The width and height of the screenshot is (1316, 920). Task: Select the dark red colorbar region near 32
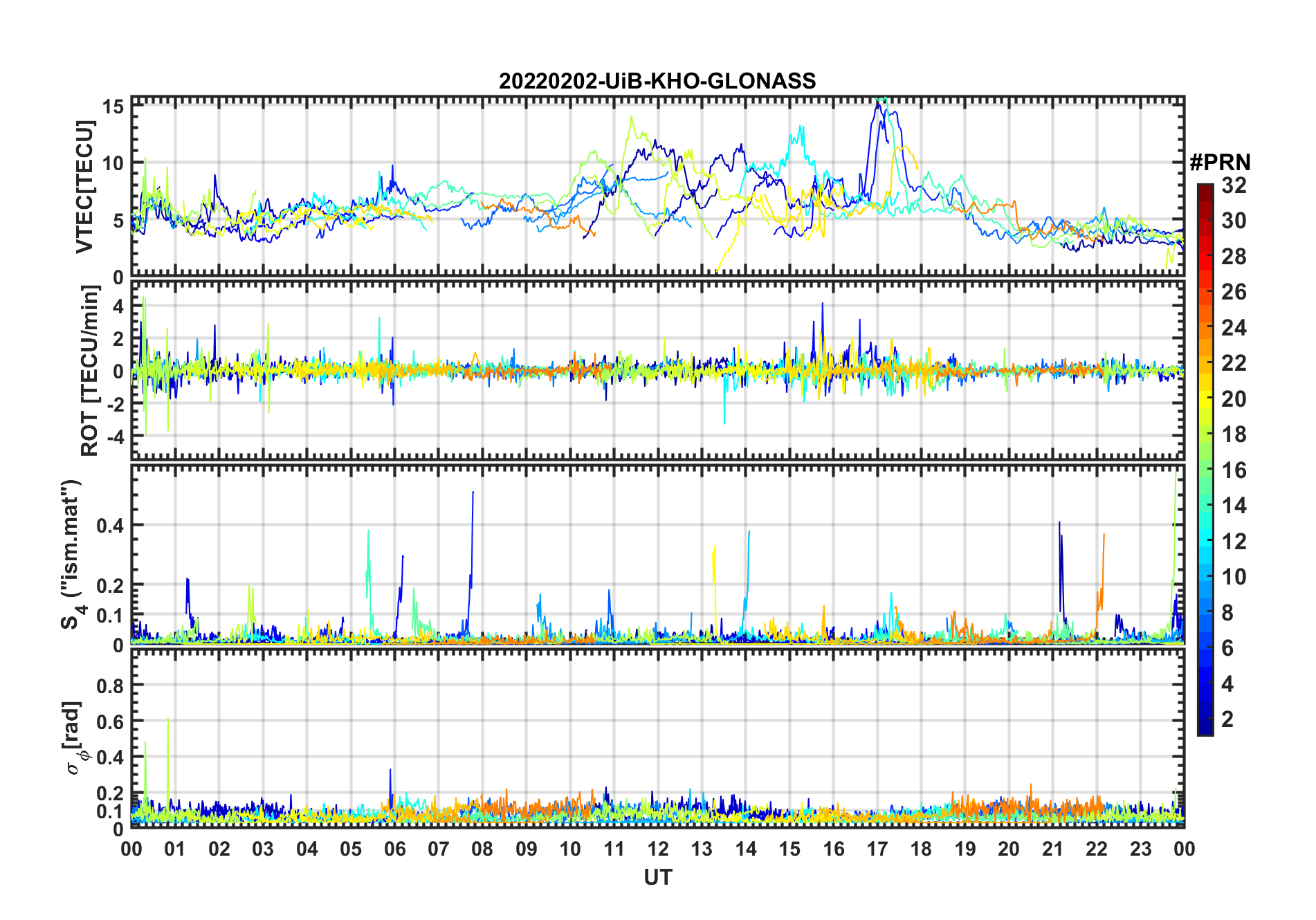click(1205, 190)
